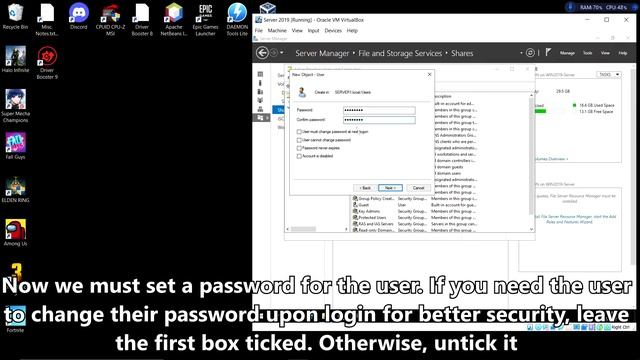
Task: Click 'File and Storage Services' breadcrumb
Action: tap(400, 53)
